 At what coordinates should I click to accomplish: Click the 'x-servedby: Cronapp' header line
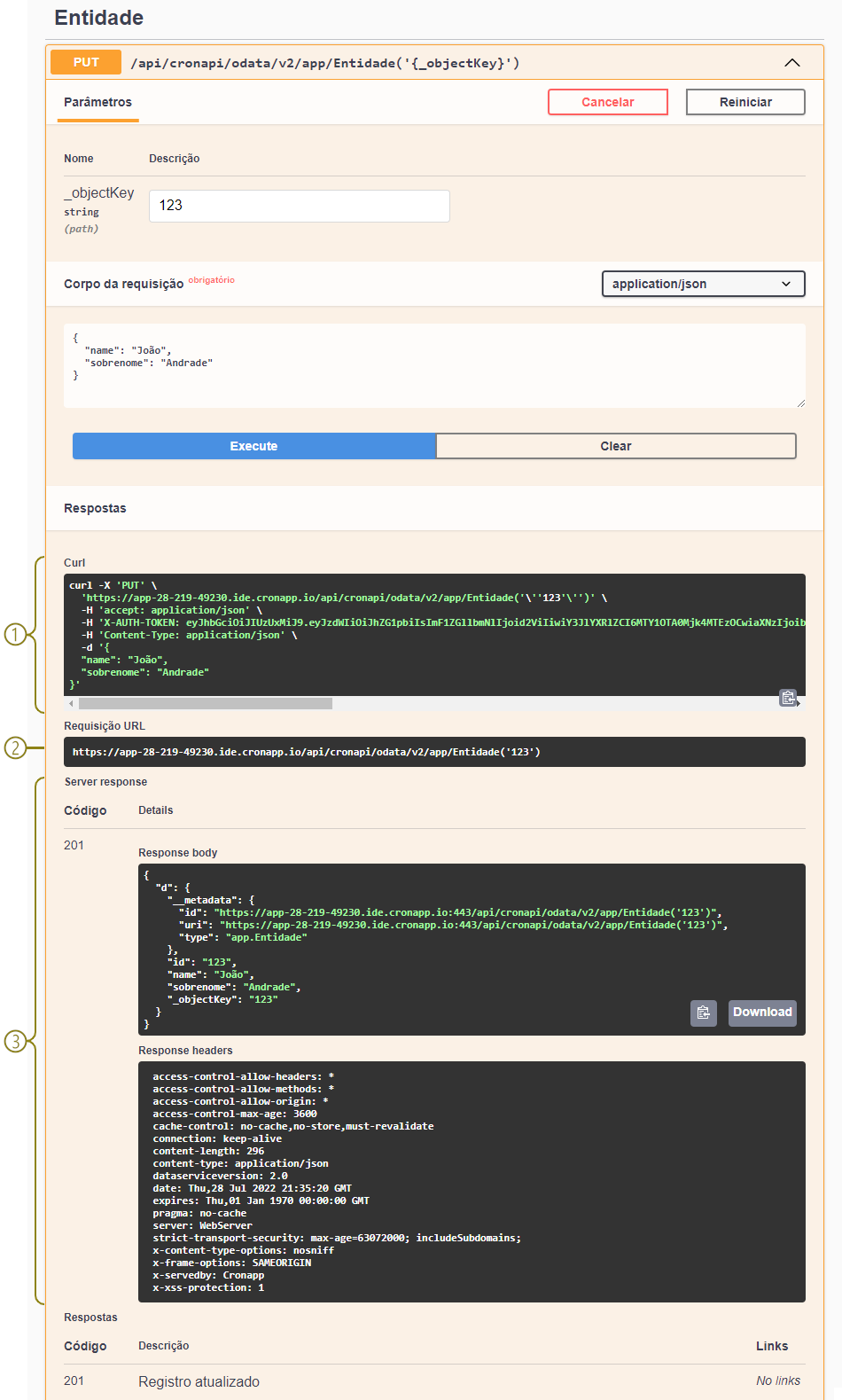(x=208, y=1275)
